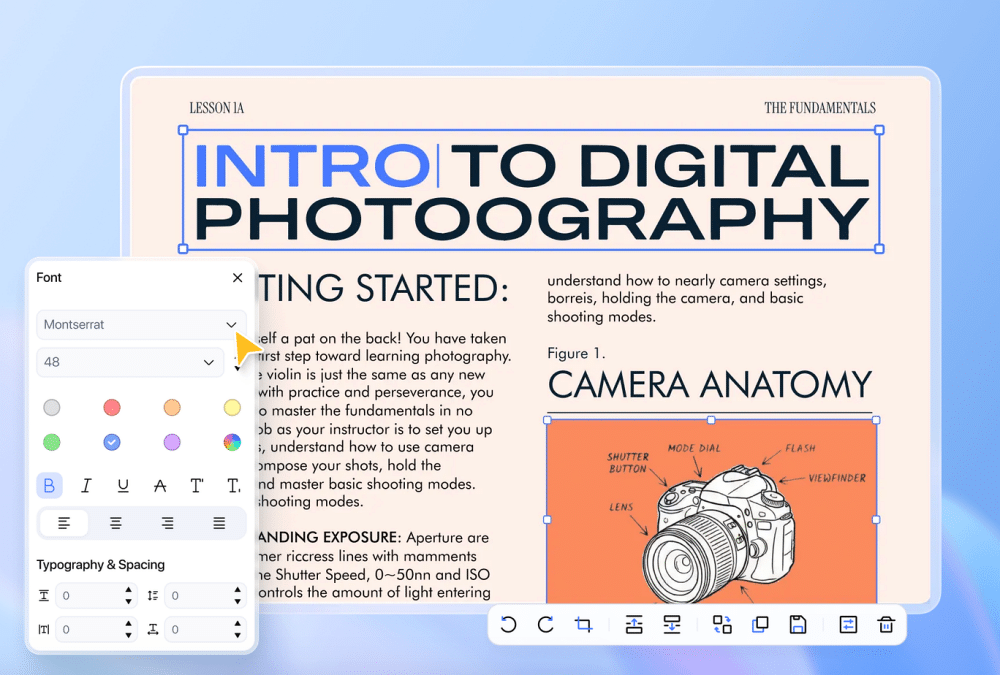This screenshot has height=675, width=1000.
Task: Toggle underline formatting
Action: [x=123, y=486]
